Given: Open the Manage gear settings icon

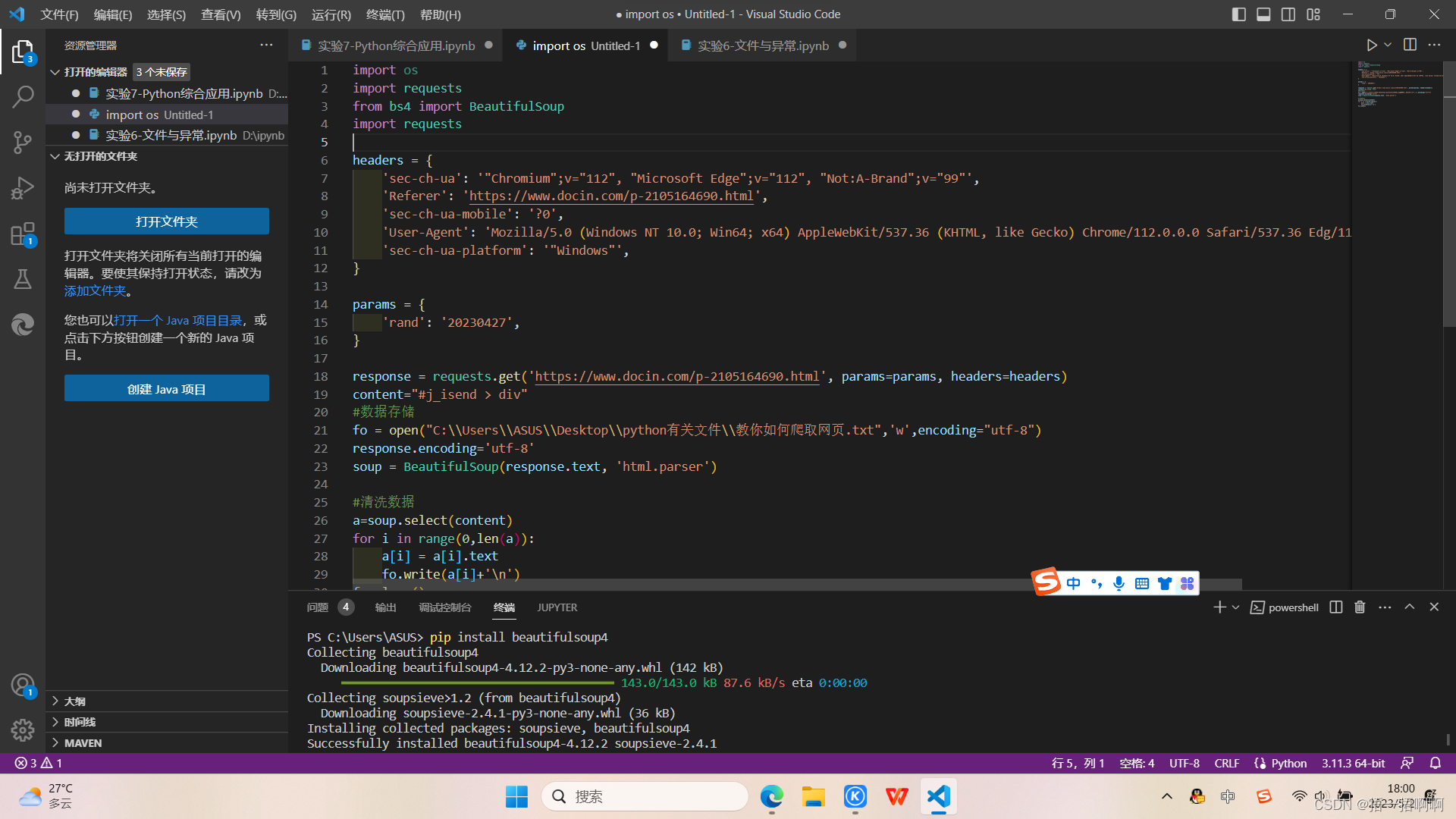Looking at the screenshot, I should tap(23, 730).
